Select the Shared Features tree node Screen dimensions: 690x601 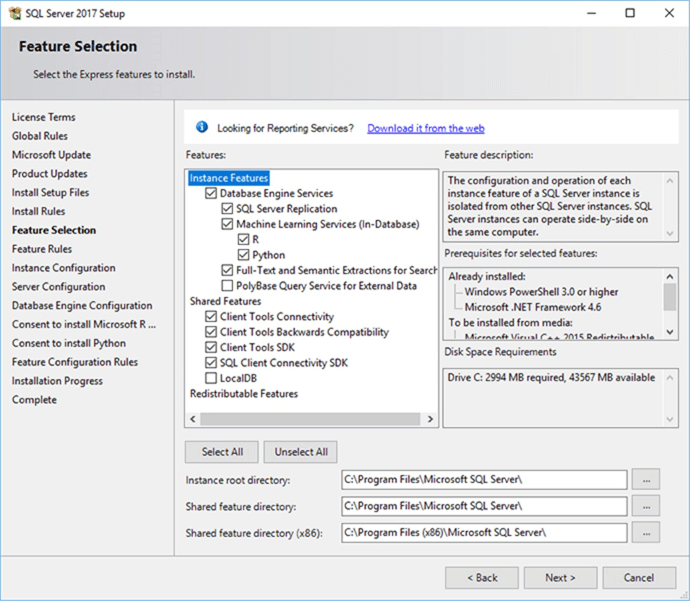225,301
